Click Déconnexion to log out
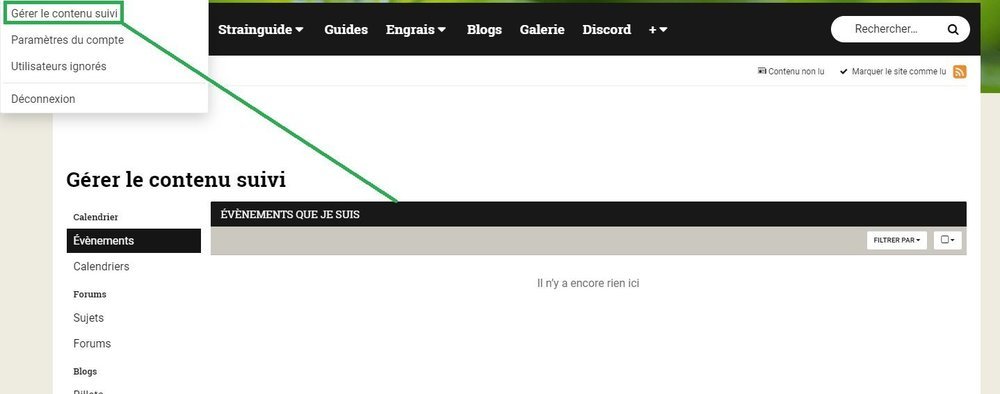The height and width of the screenshot is (394, 1000). pos(43,99)
